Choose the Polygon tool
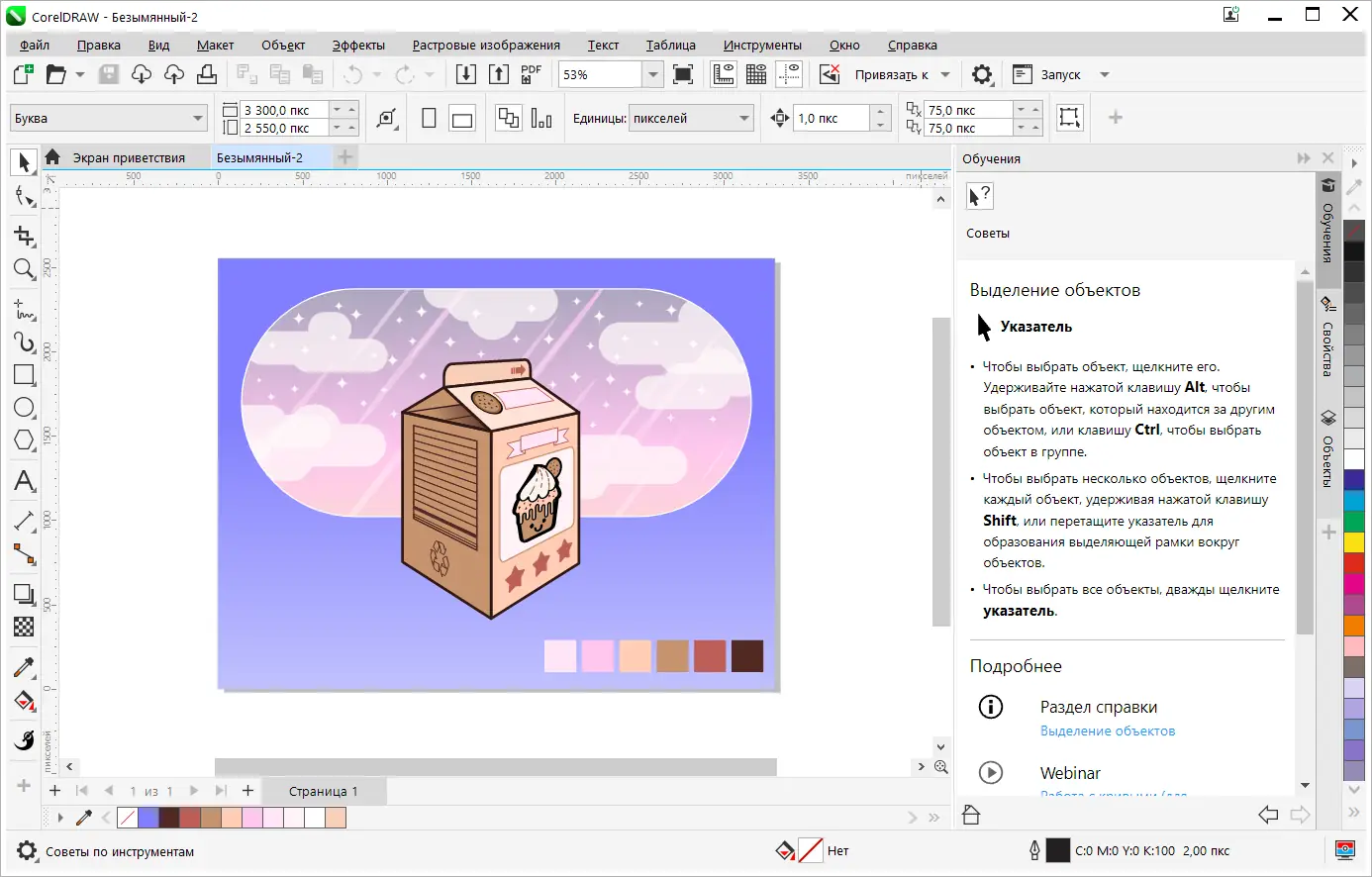Viewport: 1372px width, 877px height. click(24, 440)
